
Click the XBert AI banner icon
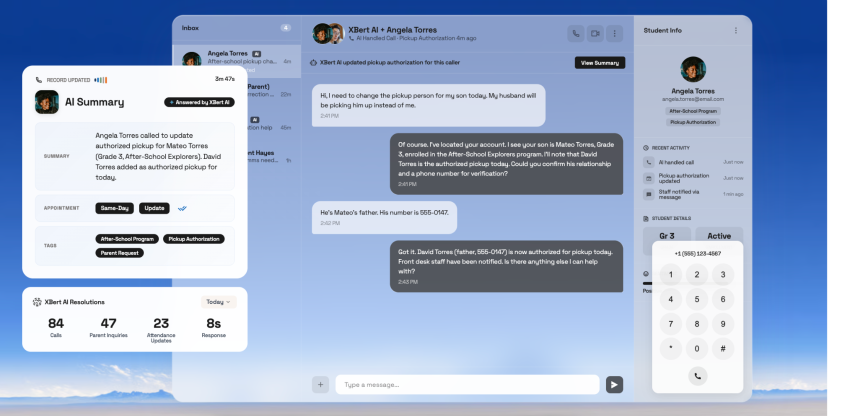(313, 63)
